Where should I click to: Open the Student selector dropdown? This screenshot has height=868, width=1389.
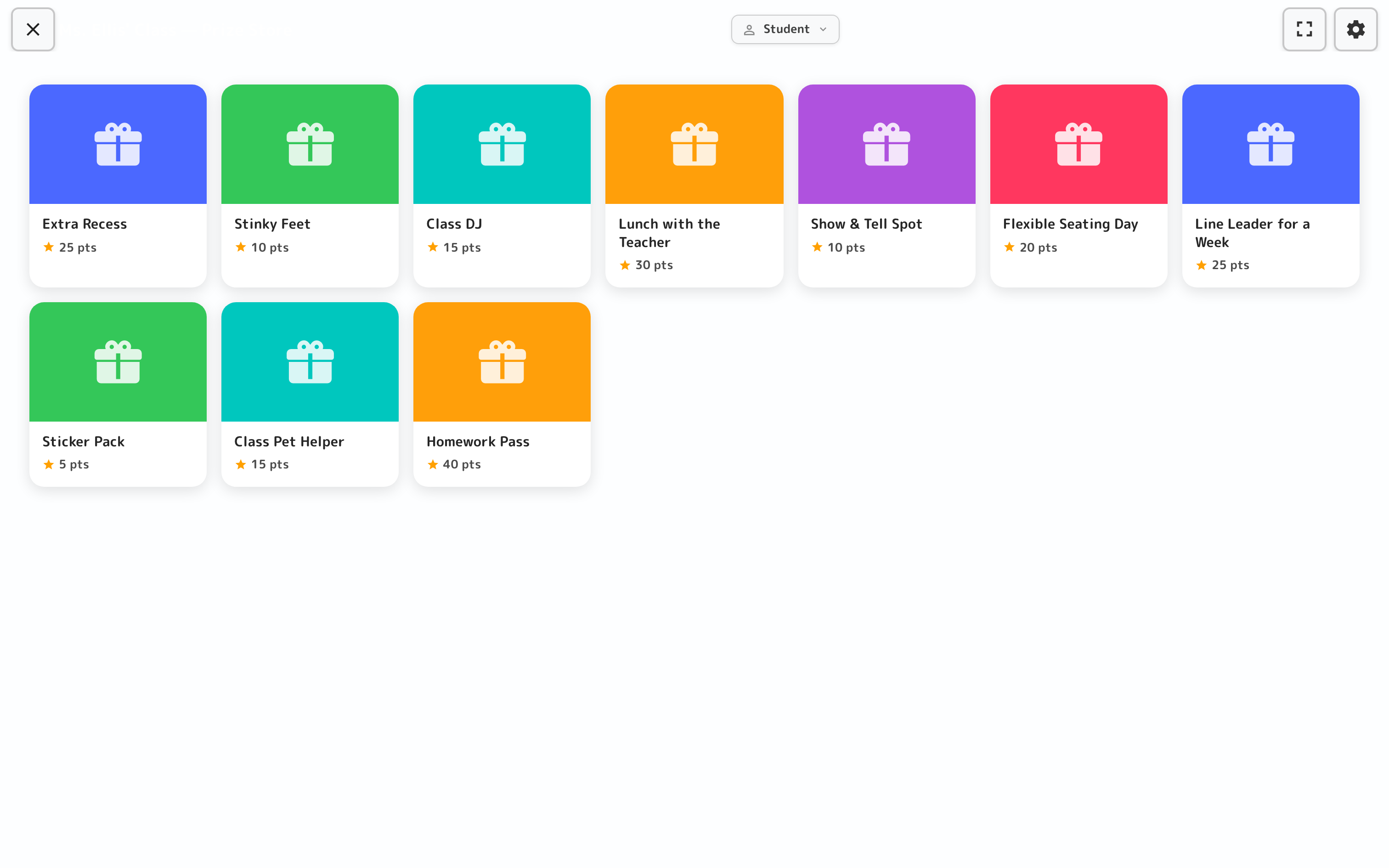[785, 29]
